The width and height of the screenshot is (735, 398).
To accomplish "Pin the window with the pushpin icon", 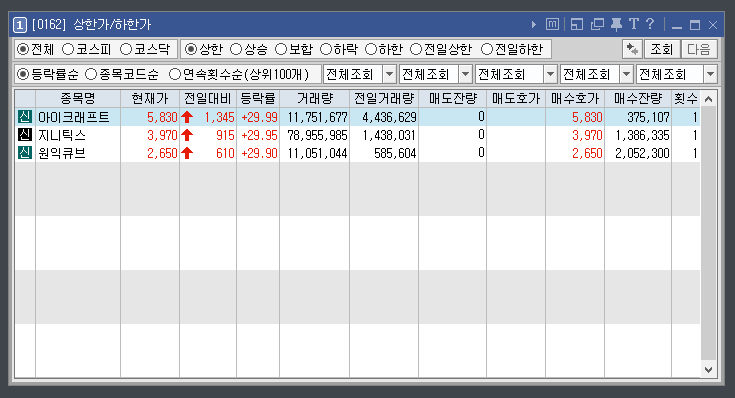I will 616,24.
